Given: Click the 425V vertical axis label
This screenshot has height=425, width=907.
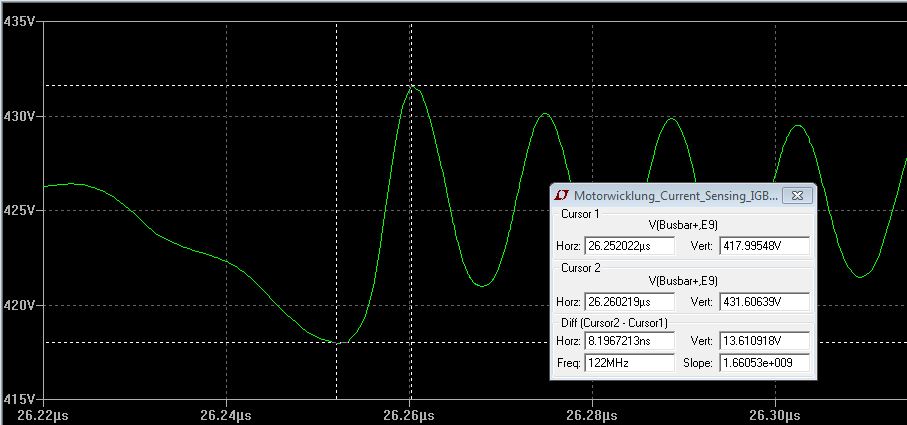Looking at the screenshot, I should point(19,210).
